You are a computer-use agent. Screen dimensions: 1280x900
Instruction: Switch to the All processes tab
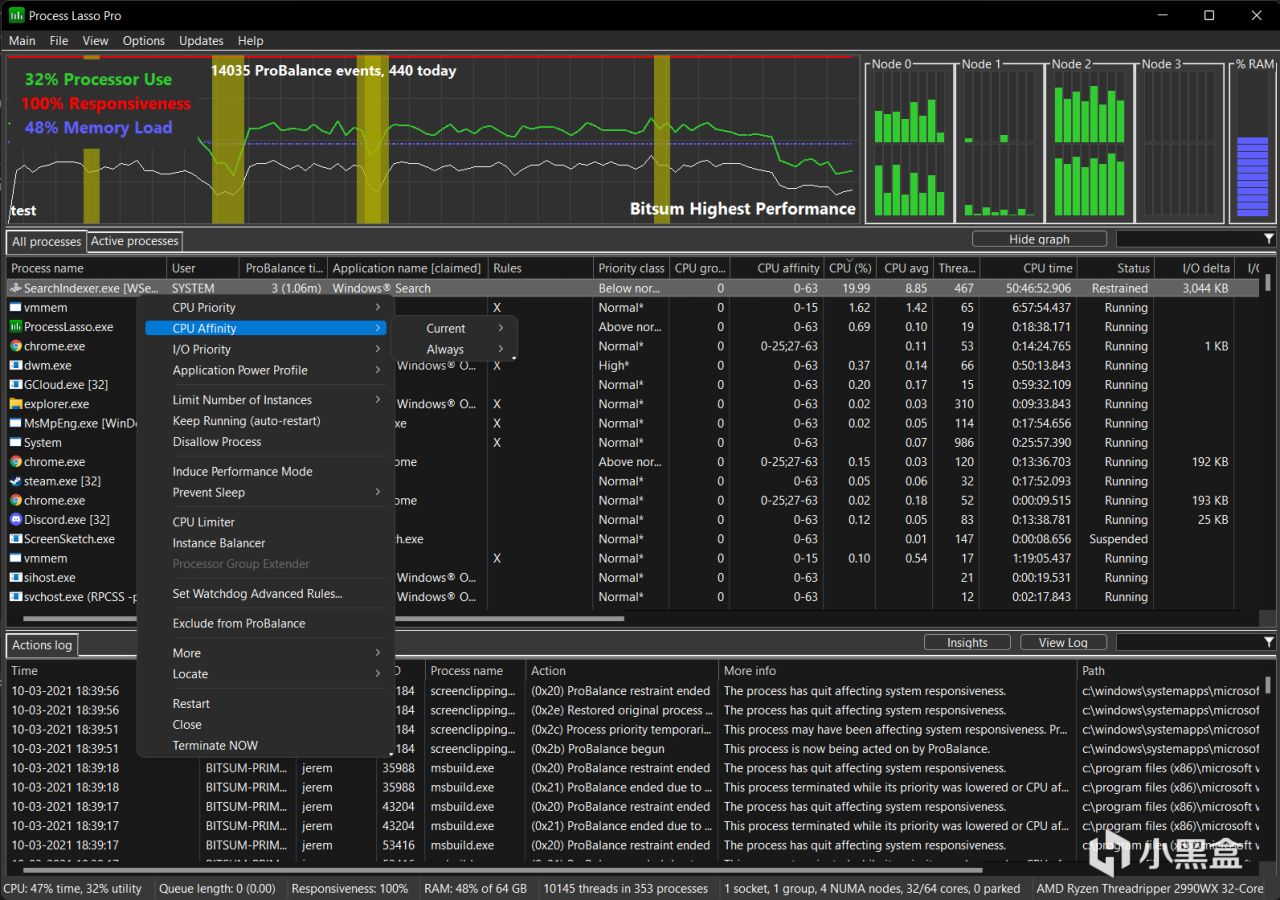(x=46, y=241)
